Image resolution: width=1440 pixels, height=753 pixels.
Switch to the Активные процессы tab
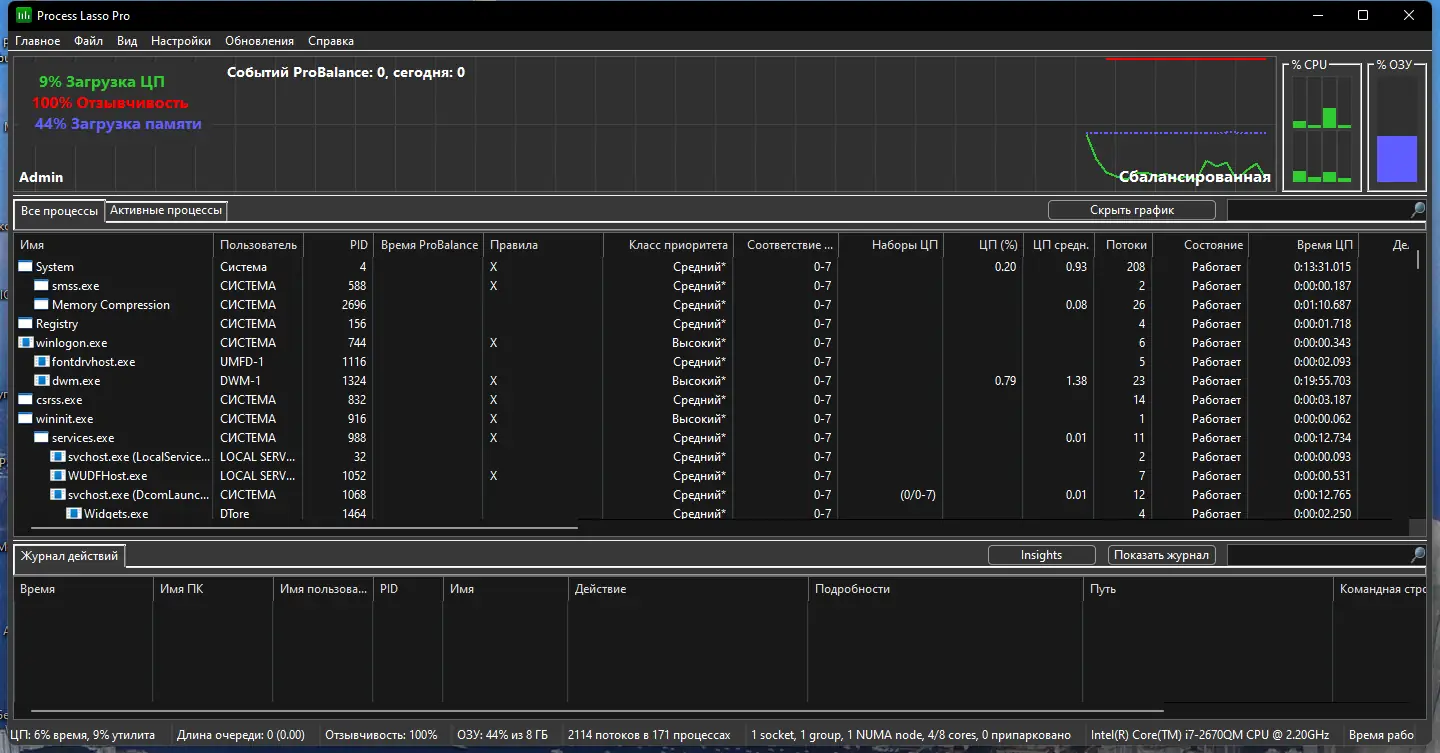pyautogui.click(x=166, y=210)
